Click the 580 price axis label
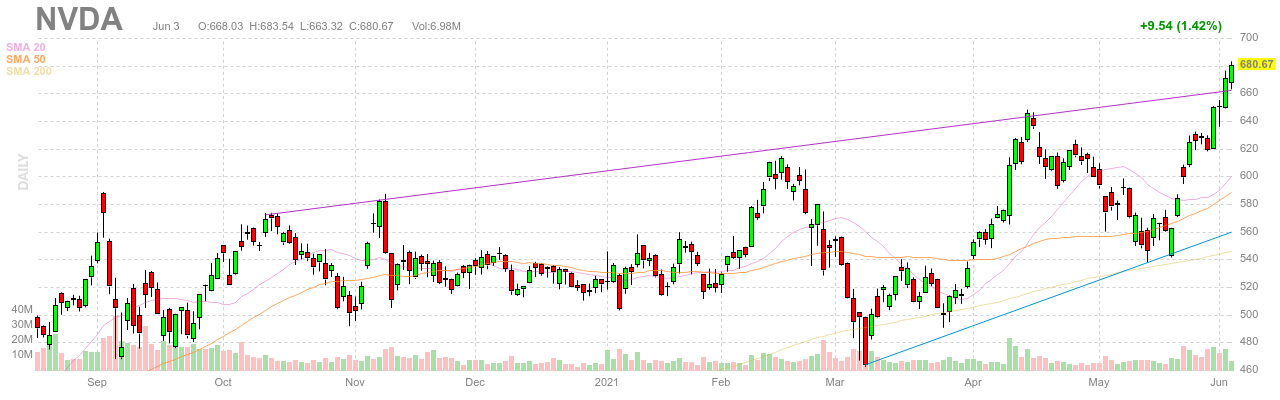The width and height of the screenshot is (1280, 400). (1248, 204)
